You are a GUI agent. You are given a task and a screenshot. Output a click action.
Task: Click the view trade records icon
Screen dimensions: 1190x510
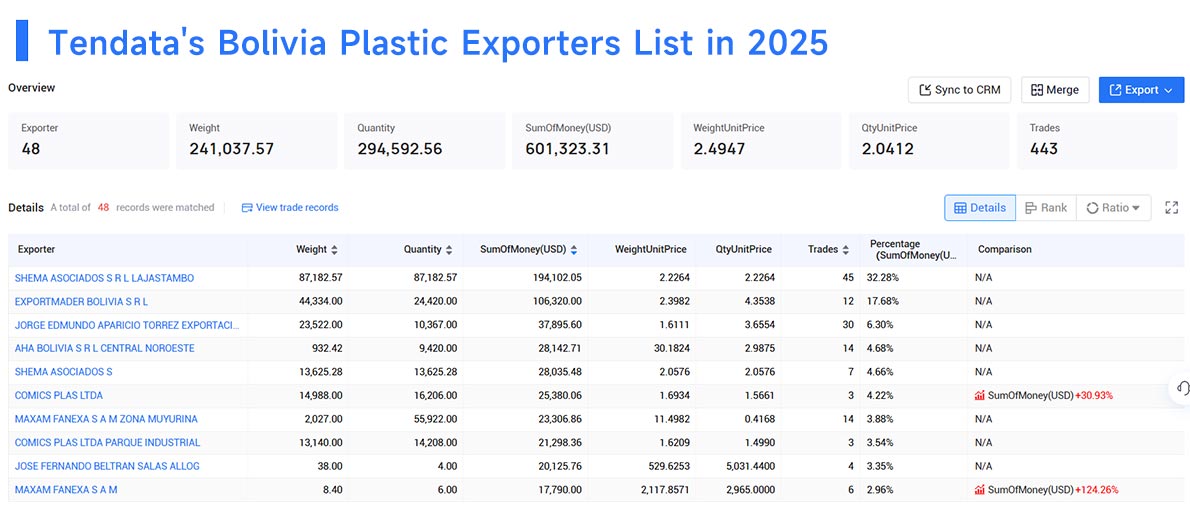click(247, 208)
